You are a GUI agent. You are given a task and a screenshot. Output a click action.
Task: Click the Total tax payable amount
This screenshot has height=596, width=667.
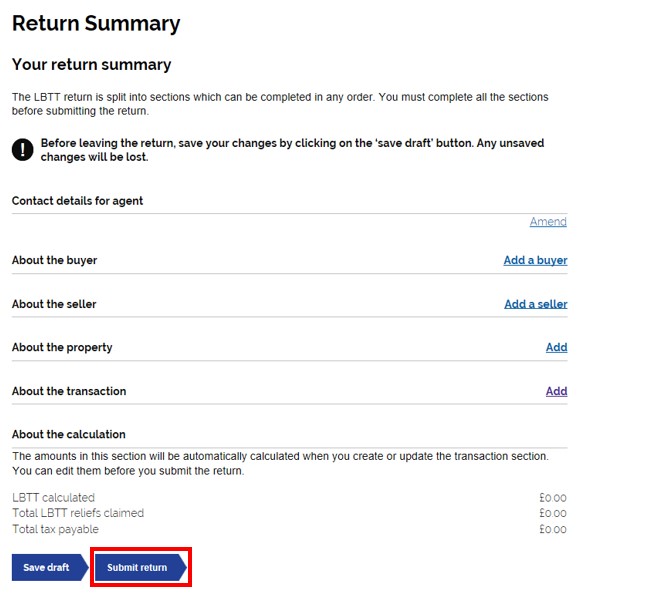click(x=553, y=529)
